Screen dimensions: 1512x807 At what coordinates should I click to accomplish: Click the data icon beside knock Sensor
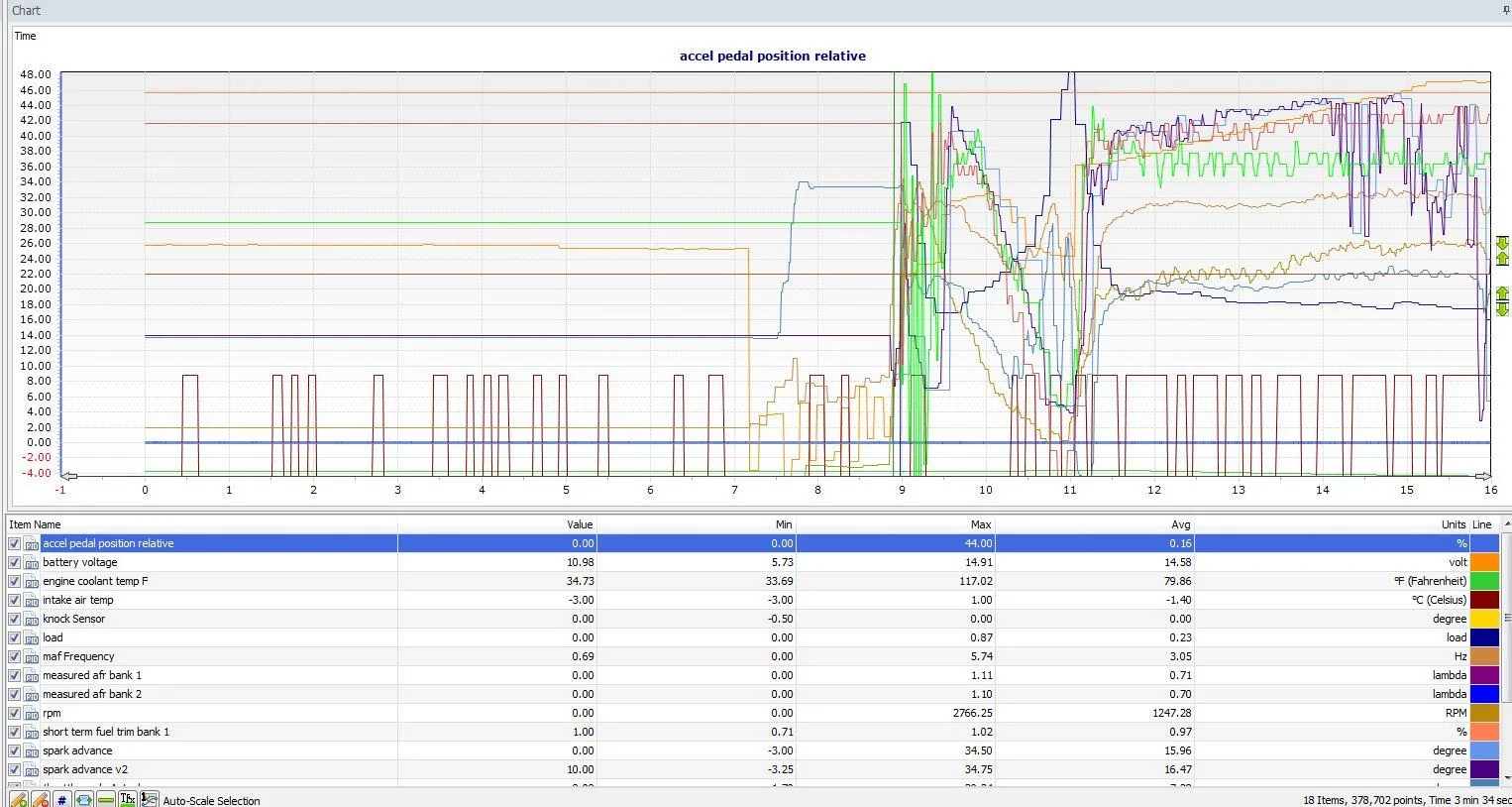[32, 620]
